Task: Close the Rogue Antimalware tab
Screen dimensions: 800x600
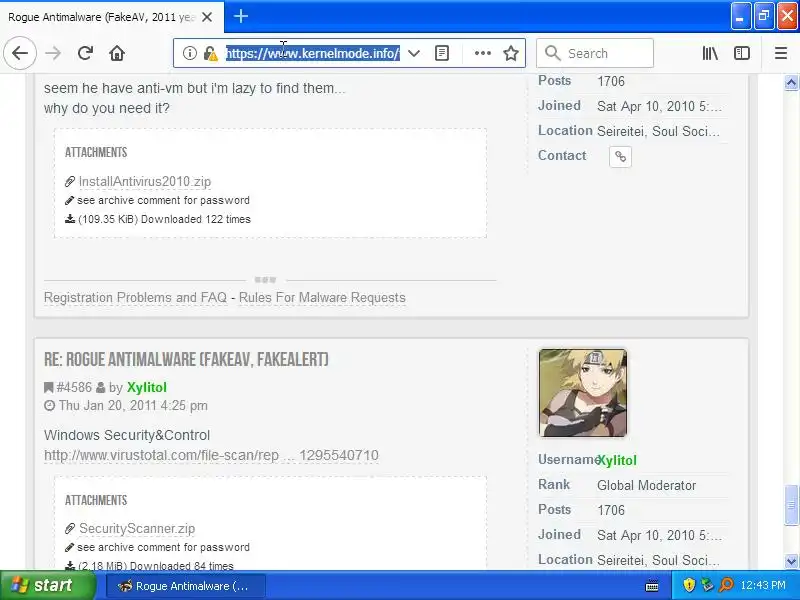Action: pos(207,17)
